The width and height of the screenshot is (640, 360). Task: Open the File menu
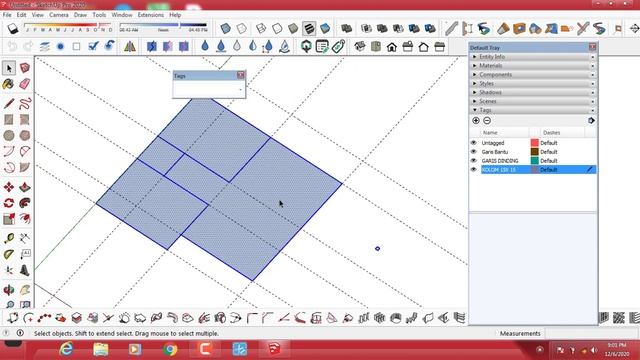(x=7, y=15)
